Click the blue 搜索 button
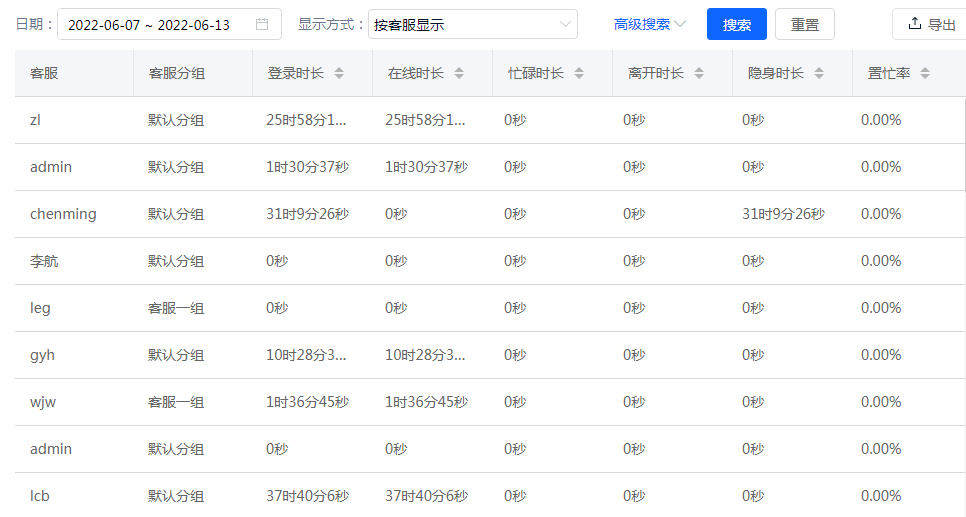Image resolution: width=966 pixels, height=517 pixels. pyautogui.click(x=736, y=25)
